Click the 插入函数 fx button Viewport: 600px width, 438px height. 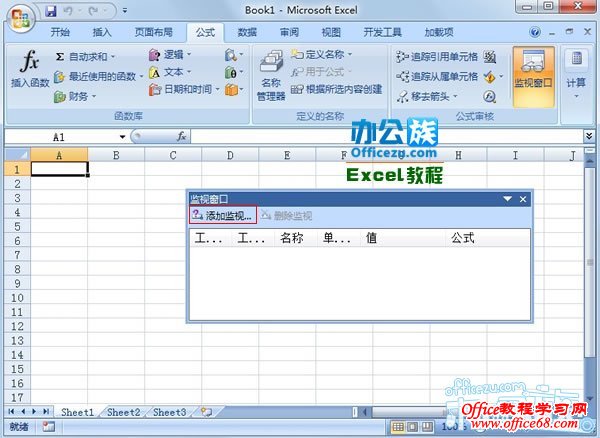[30, 69]
